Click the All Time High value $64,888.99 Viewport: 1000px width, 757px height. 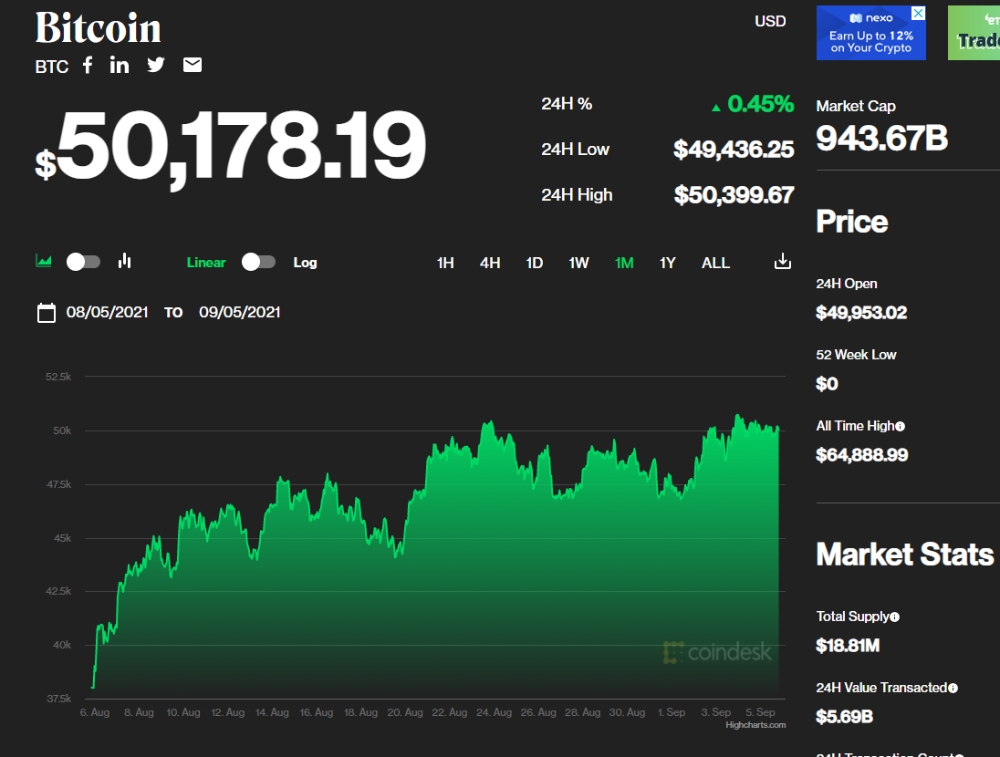(x=862, y=455)
